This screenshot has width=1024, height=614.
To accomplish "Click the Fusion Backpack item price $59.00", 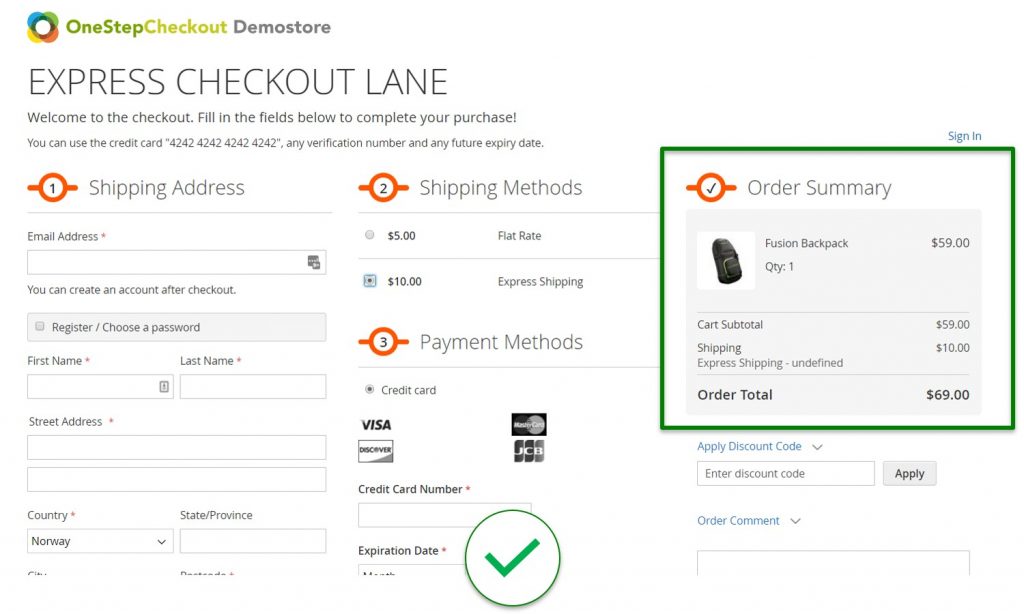I will tap(950, 243).
